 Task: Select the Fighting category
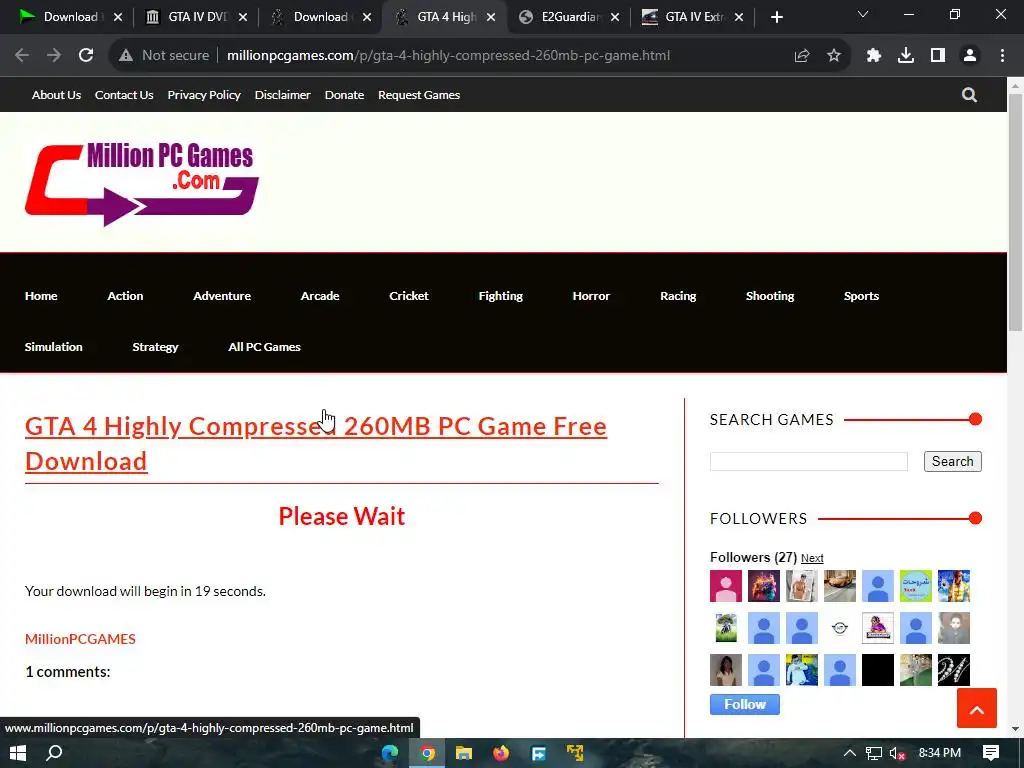[x=501, y=296]
